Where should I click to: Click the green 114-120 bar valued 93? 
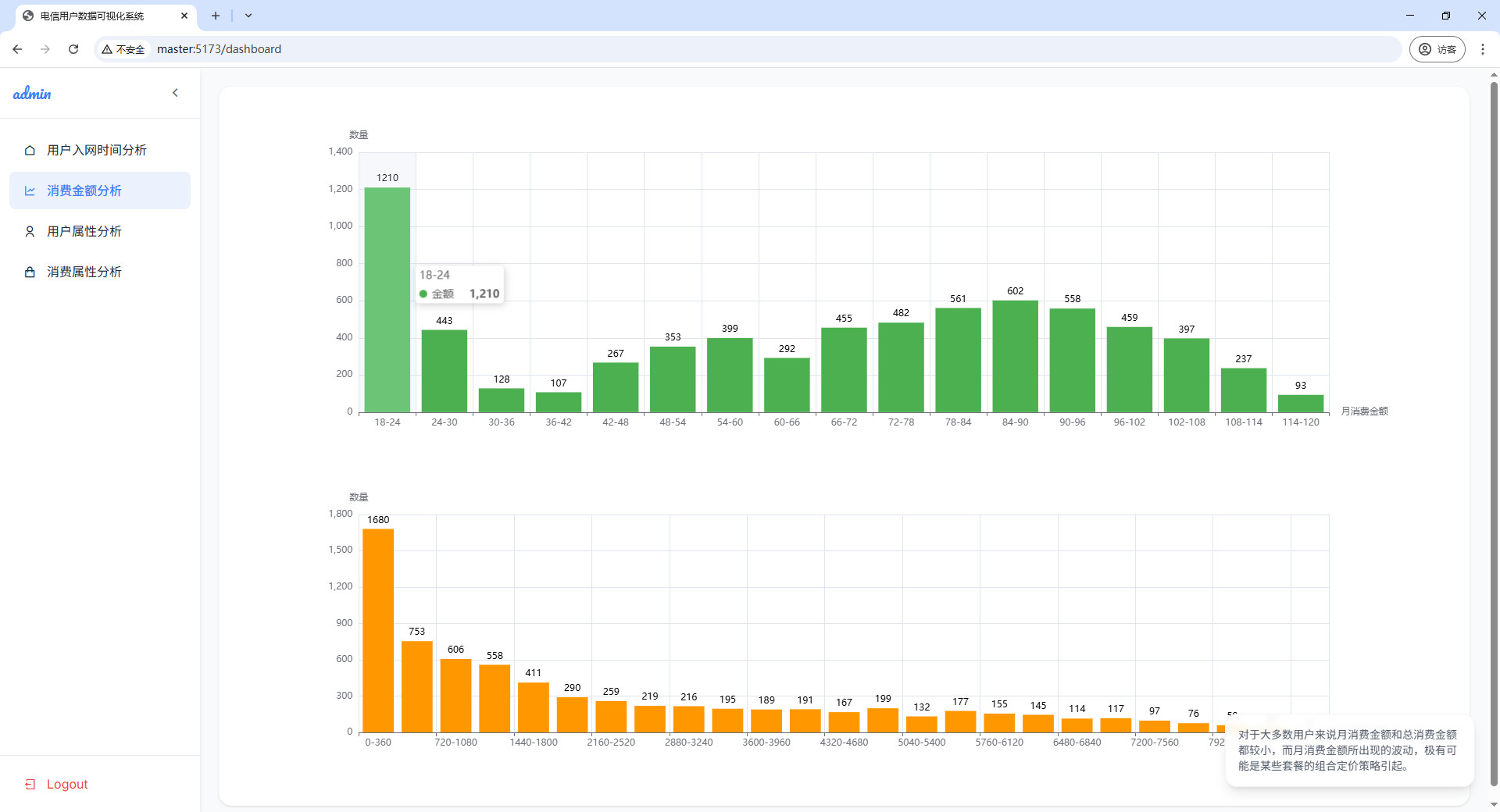1301,404
